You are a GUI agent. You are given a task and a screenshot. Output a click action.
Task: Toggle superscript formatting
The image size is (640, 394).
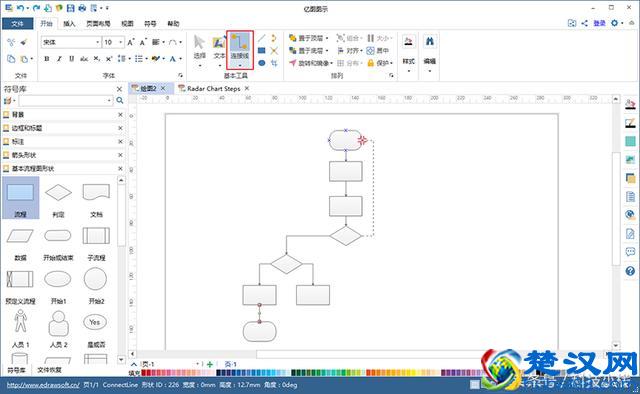tap(109, 59)
